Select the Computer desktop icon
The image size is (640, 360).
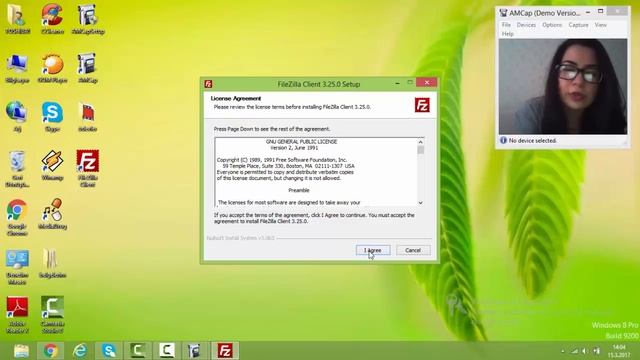coord(17,68)
